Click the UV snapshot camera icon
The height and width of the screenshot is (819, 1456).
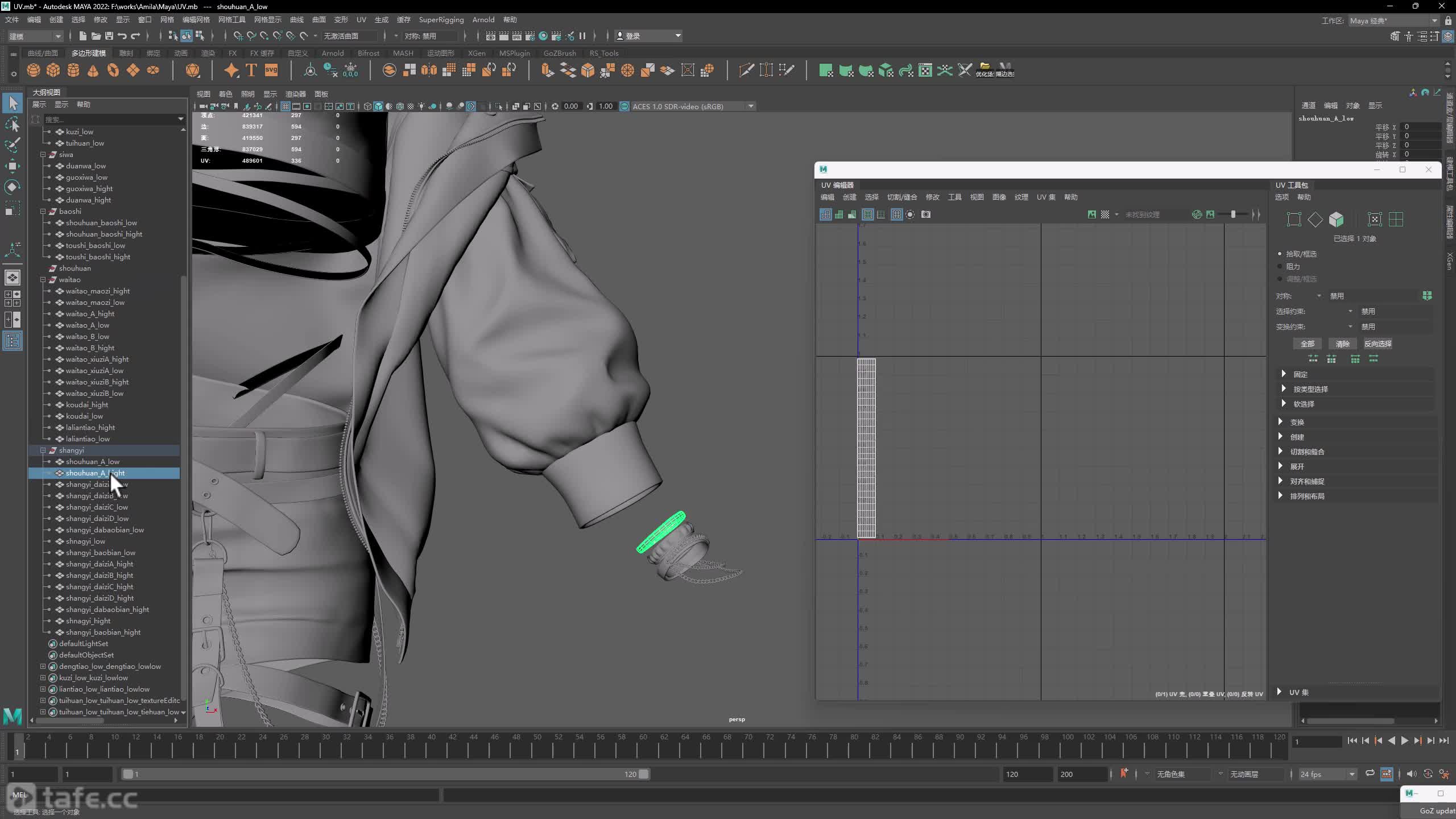coord(926,214)
